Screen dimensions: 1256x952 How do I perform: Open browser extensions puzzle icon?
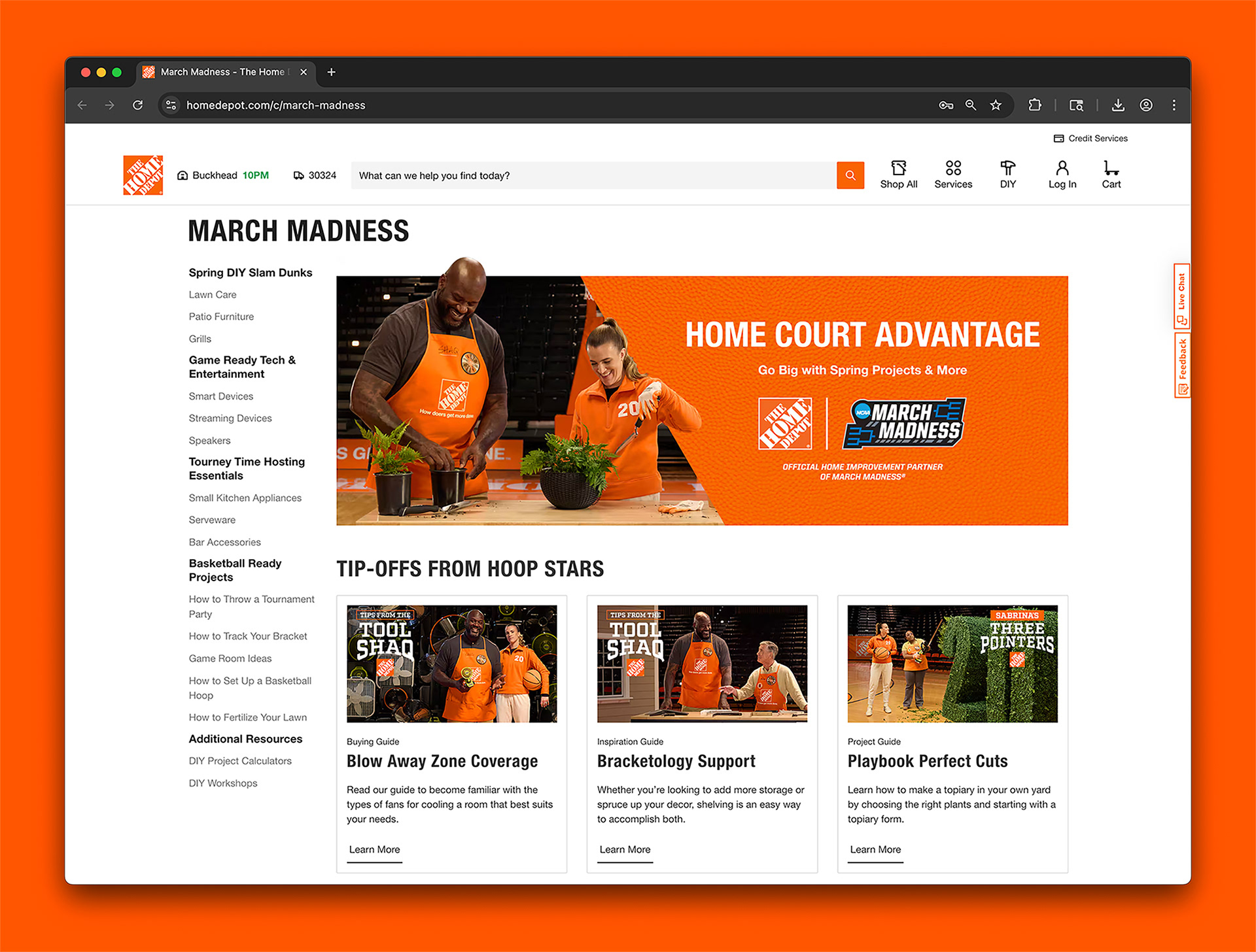(x=1035, y=105)
